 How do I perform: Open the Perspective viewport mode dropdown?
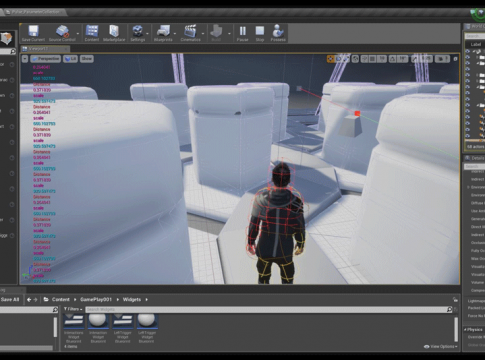pyautogui.click(x=46, y=59)
